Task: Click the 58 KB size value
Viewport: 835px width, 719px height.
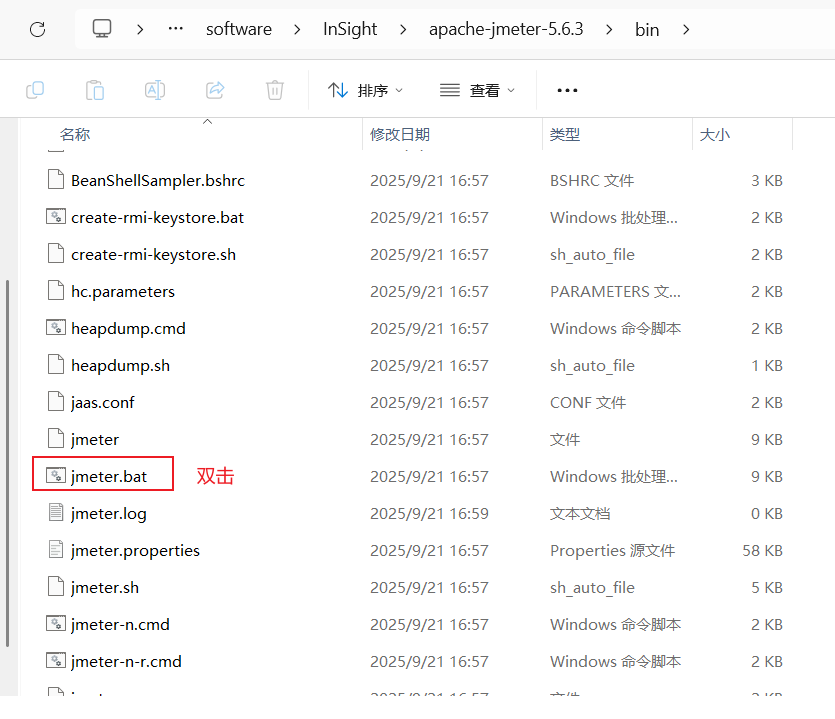Action: [x=763, y=550]
